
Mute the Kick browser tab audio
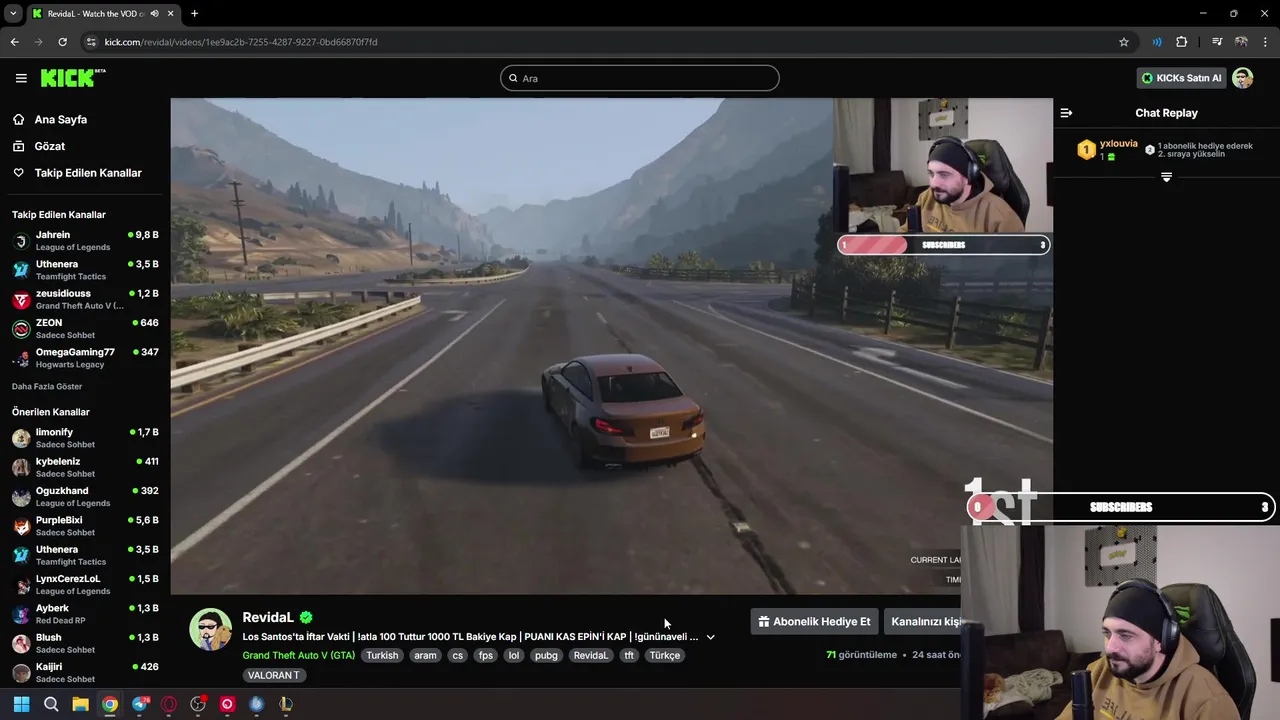pyautogui.click(x=154, y=13)
